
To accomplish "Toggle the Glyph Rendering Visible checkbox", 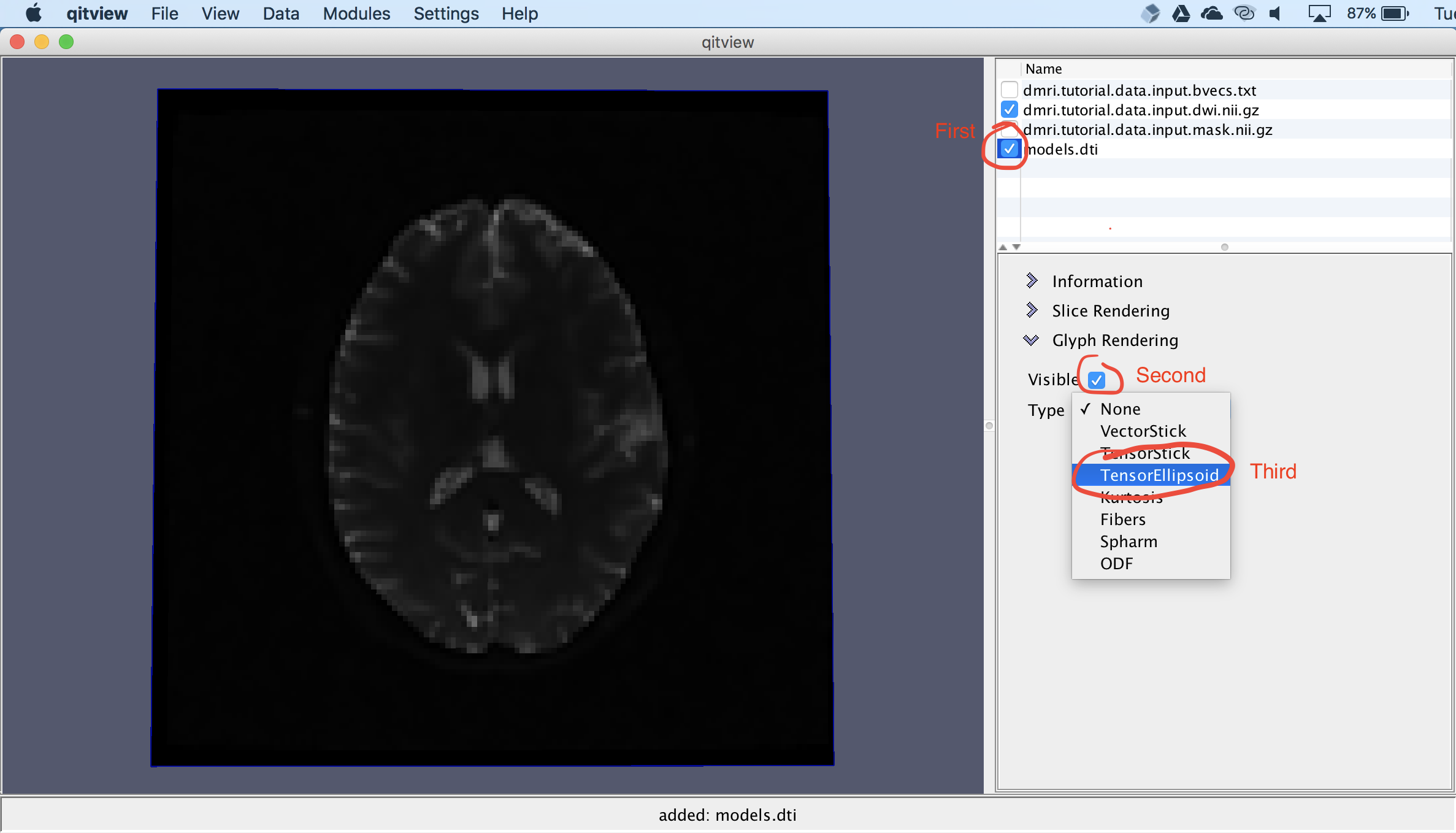I will point(1097,380).
